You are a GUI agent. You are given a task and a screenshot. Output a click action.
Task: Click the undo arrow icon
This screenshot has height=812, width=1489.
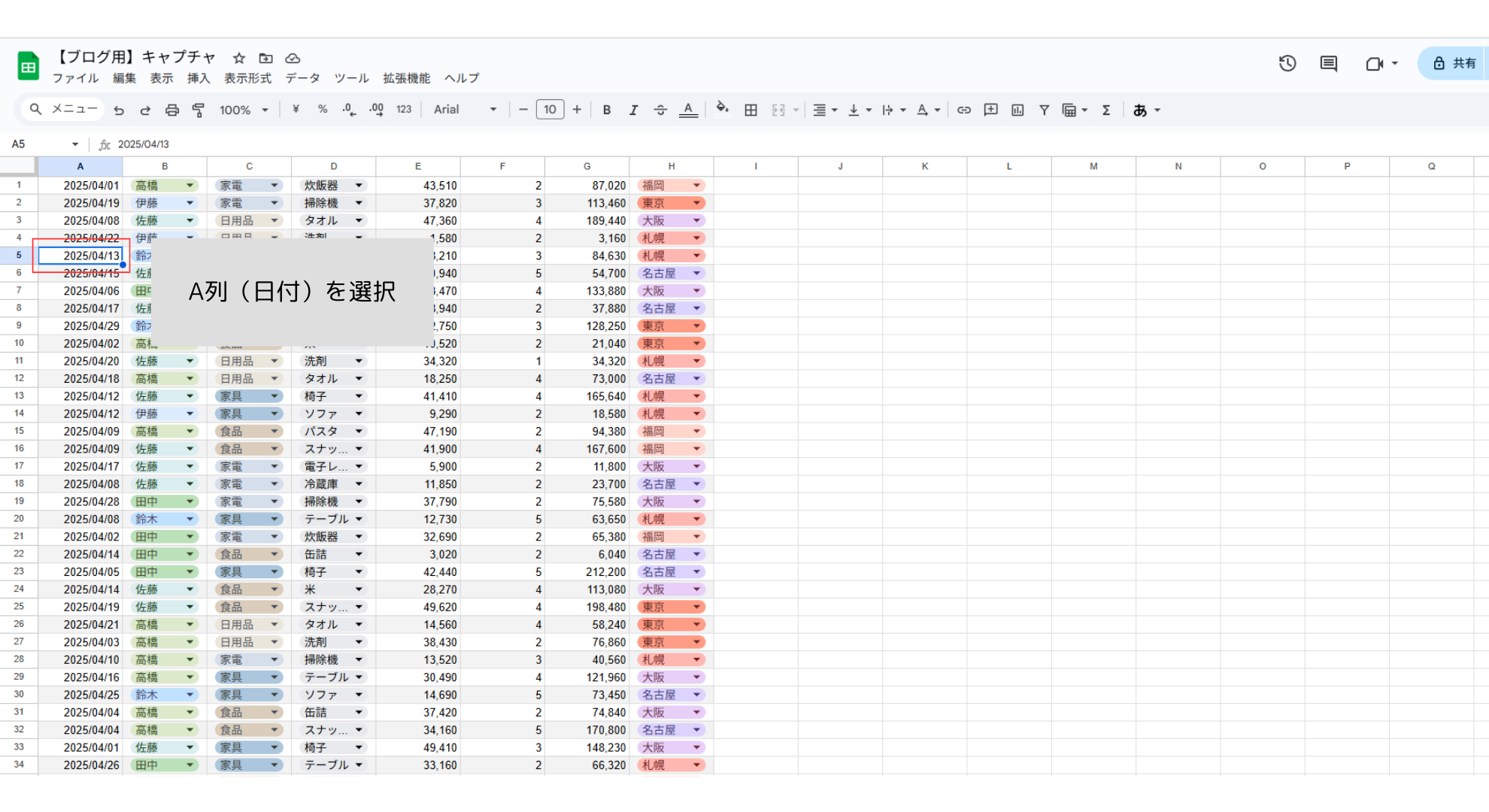click(119, 110)
